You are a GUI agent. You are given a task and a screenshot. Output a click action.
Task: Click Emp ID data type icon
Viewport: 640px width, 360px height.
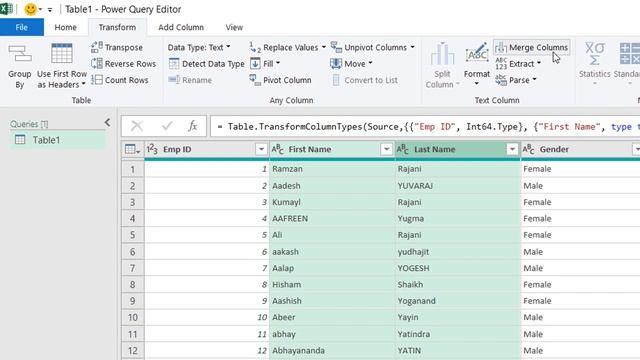click(152, 149)
